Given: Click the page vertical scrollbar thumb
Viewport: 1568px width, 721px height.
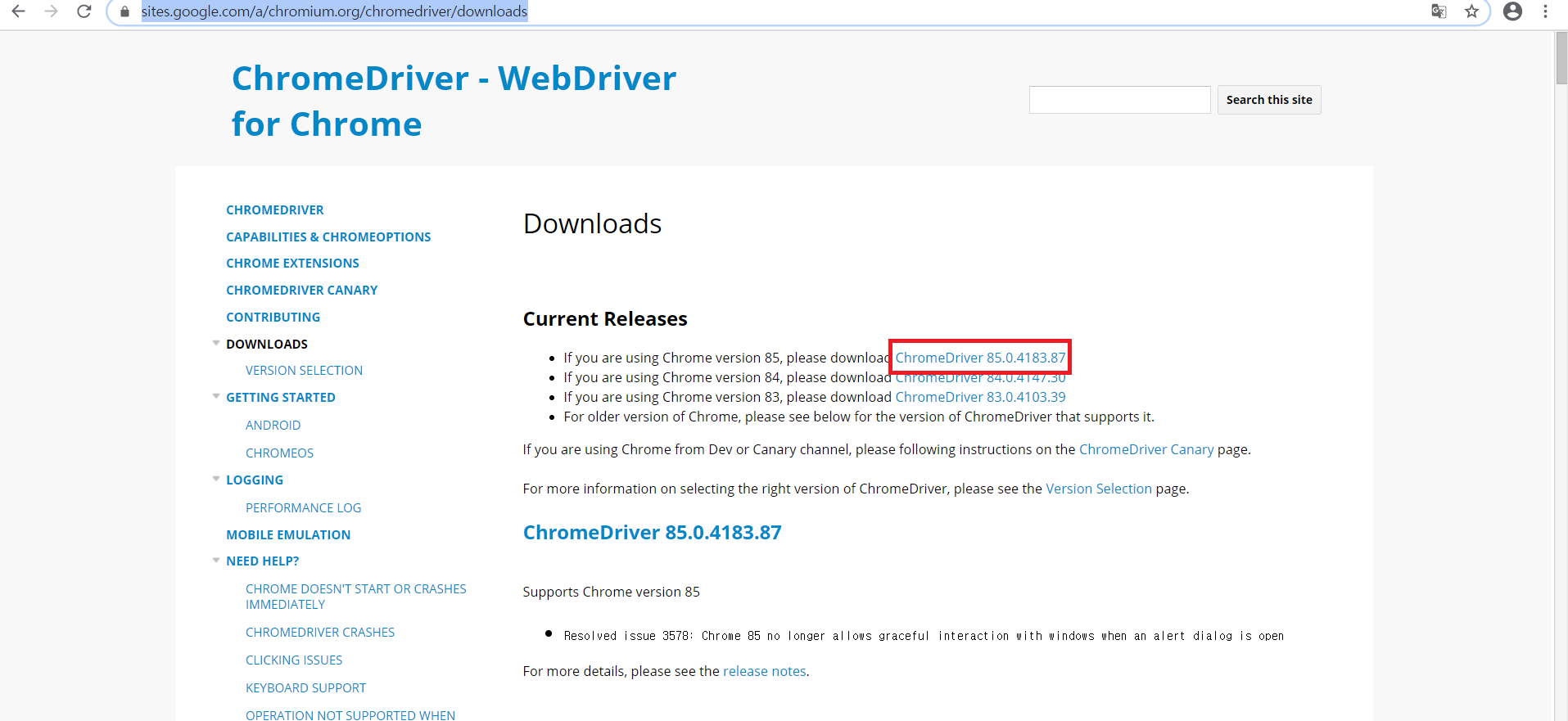Looking at the screenshot, I should [1561, 57].
